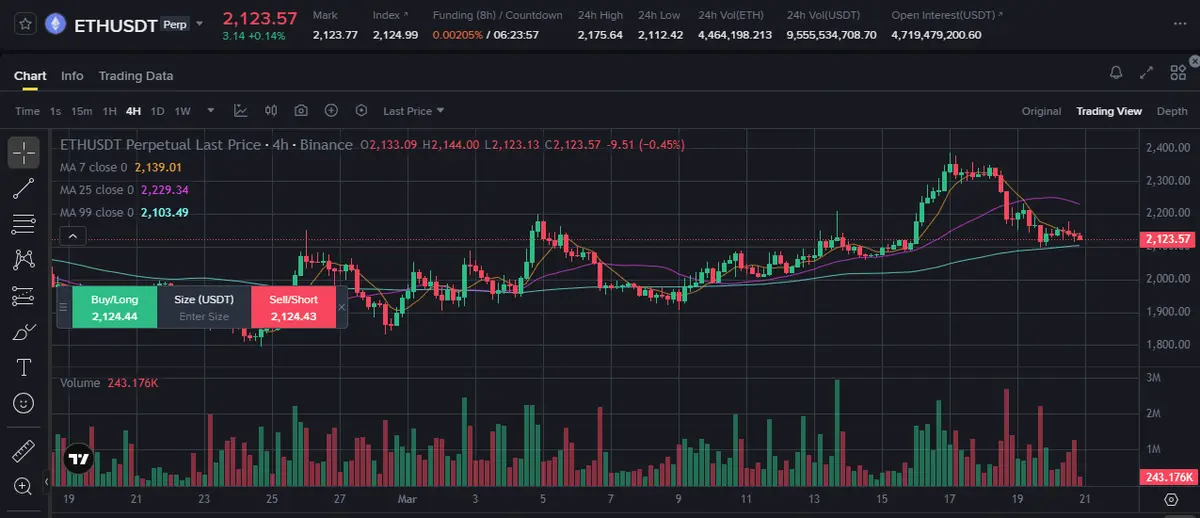Screen dimensions: 1200x518
Task: Click the Buy/Long button
Action: tap(114, 307)
